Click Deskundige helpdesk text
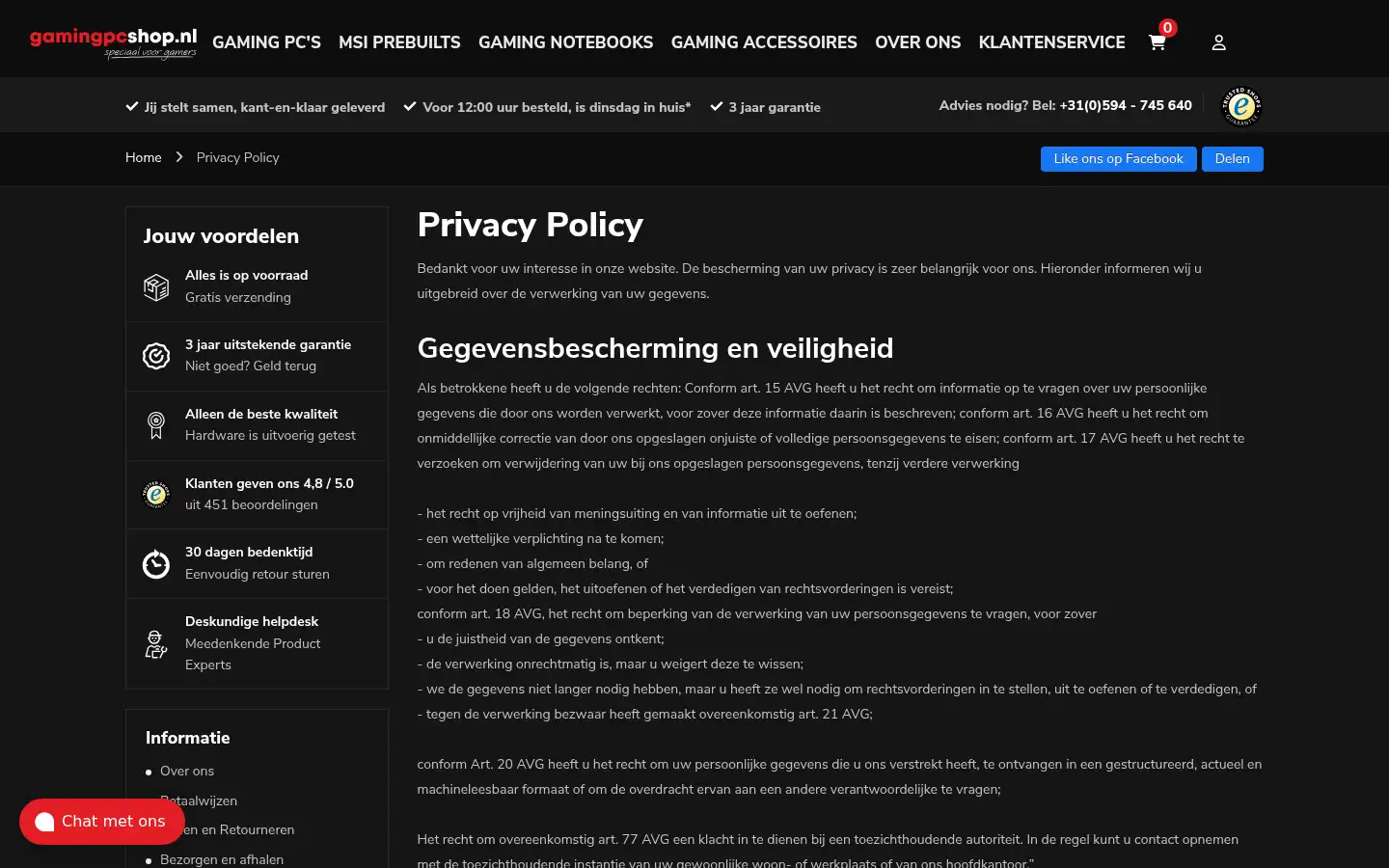This screenshot has height=868, width=1389. [252, 621]
